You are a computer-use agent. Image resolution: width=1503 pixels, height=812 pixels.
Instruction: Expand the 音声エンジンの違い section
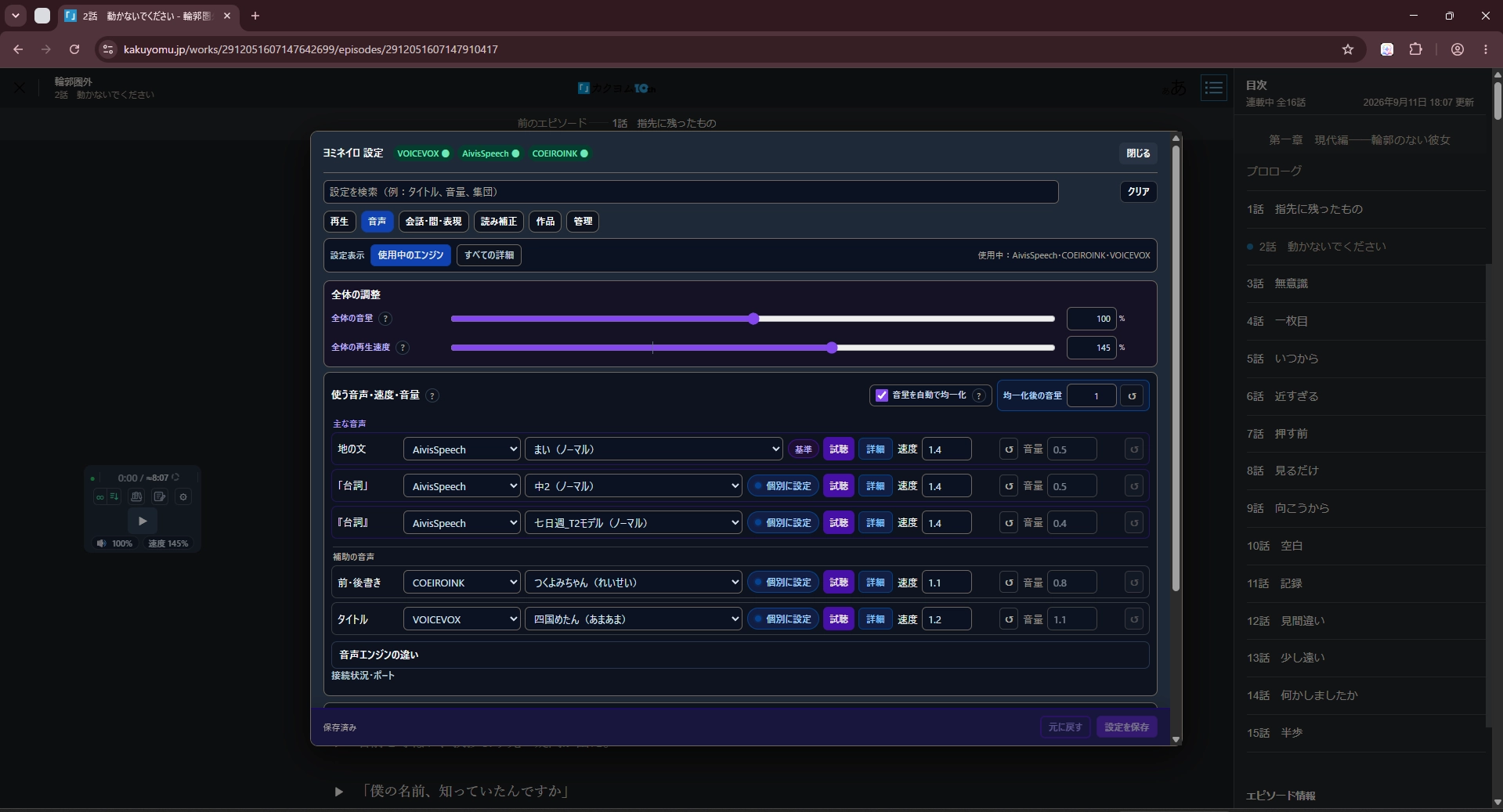coord(740,655)
